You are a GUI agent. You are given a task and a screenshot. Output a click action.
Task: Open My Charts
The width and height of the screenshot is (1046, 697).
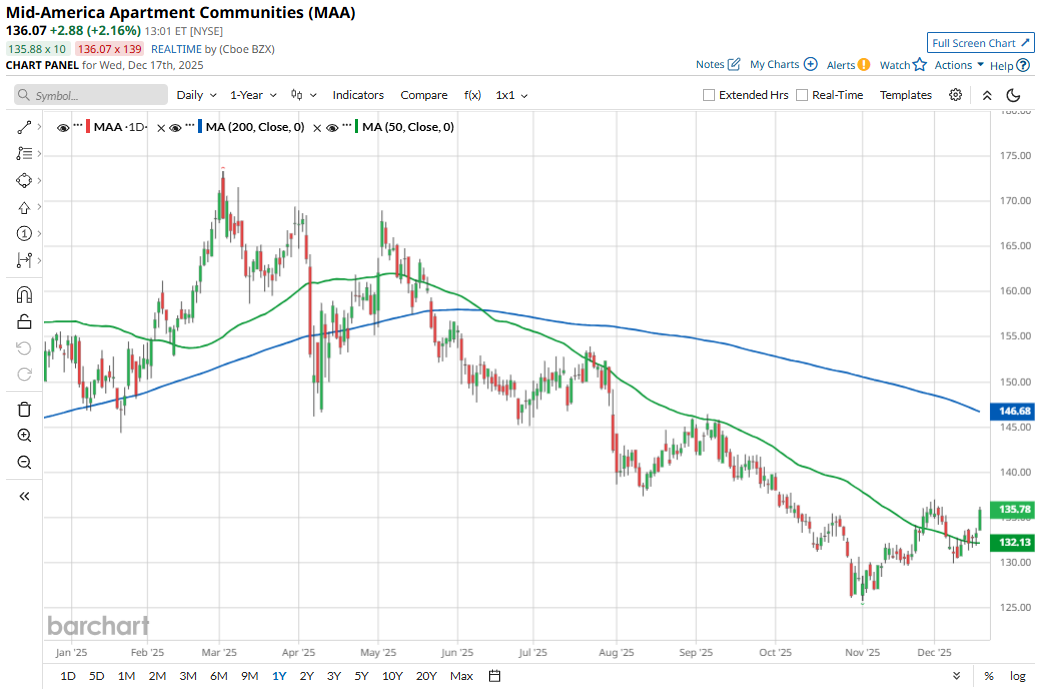pyautogui.click(x=783, y=64)
